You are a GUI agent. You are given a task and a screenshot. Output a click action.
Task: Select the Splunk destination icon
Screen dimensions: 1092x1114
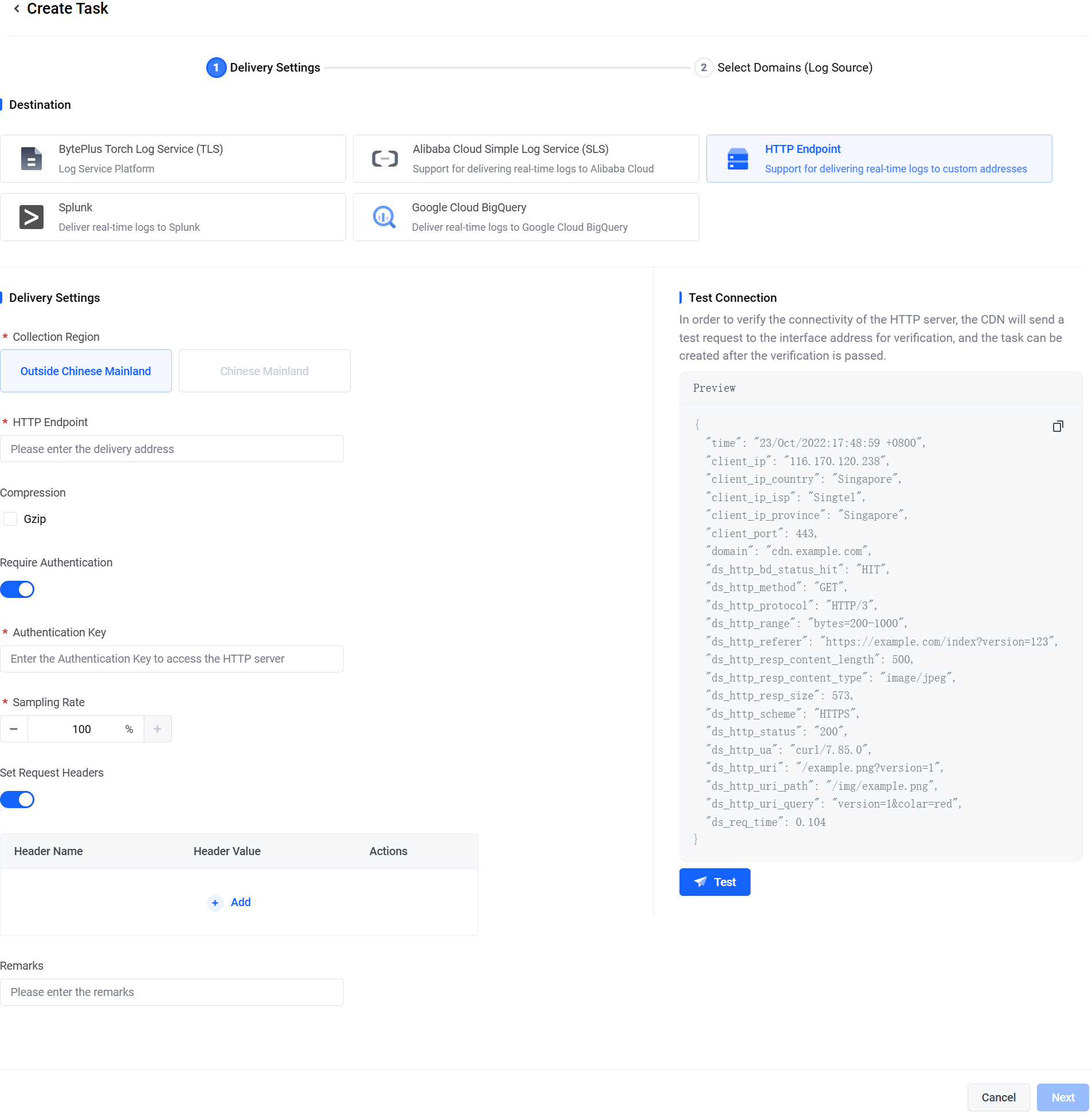point(31,217)
